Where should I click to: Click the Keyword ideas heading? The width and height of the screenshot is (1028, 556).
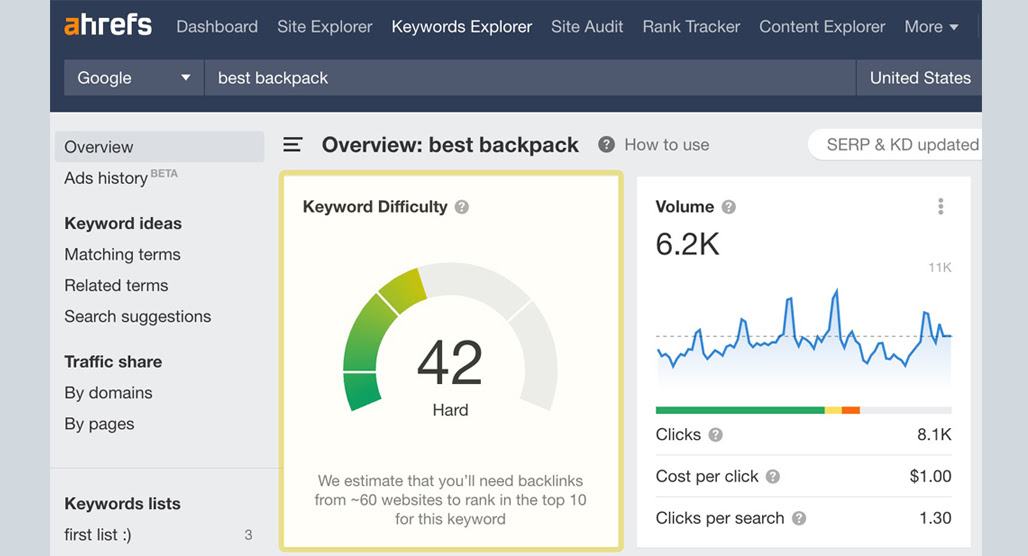(x=123, y=224)
